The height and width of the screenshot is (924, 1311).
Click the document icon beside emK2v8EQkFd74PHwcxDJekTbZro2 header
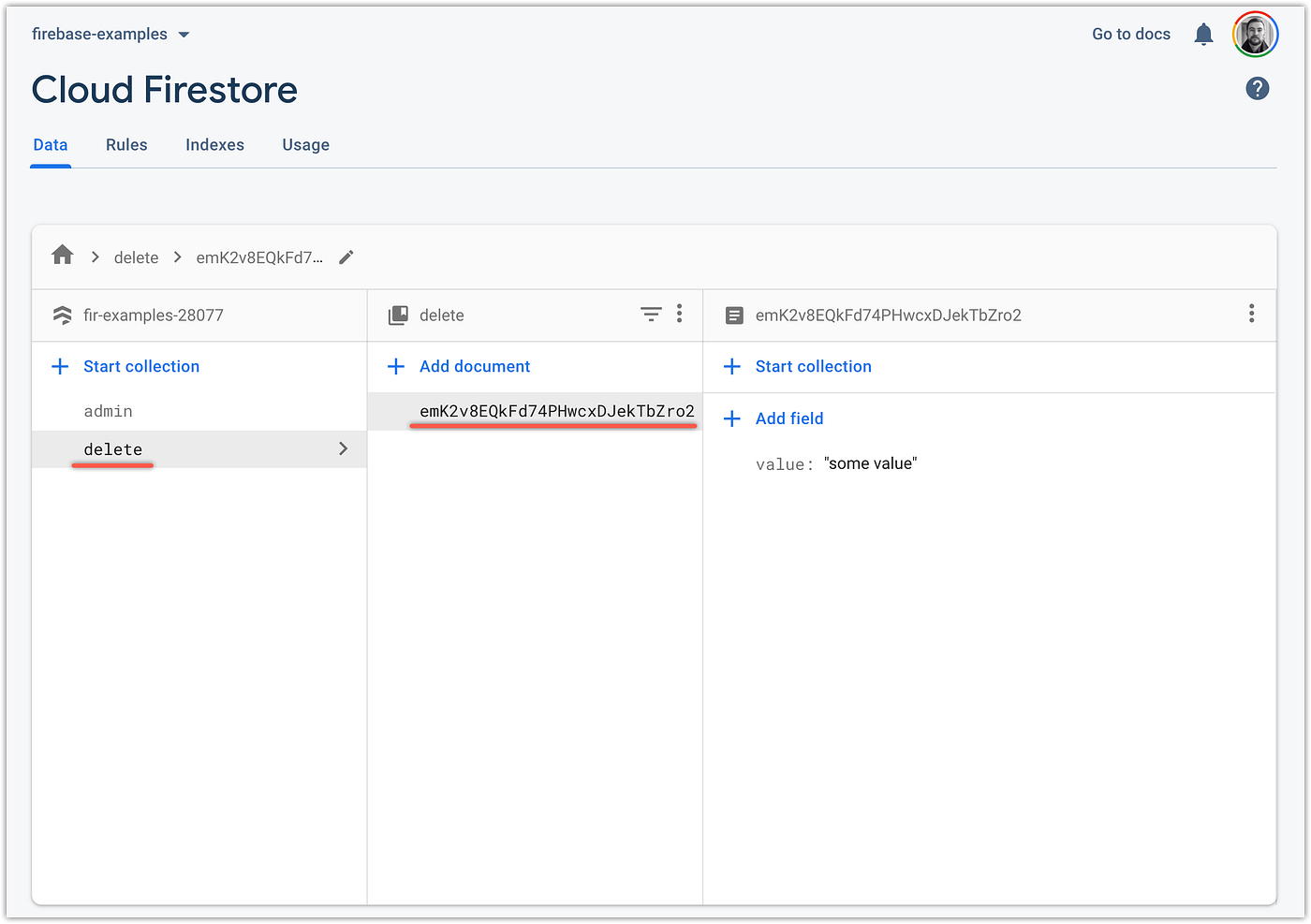click(734, 315)
